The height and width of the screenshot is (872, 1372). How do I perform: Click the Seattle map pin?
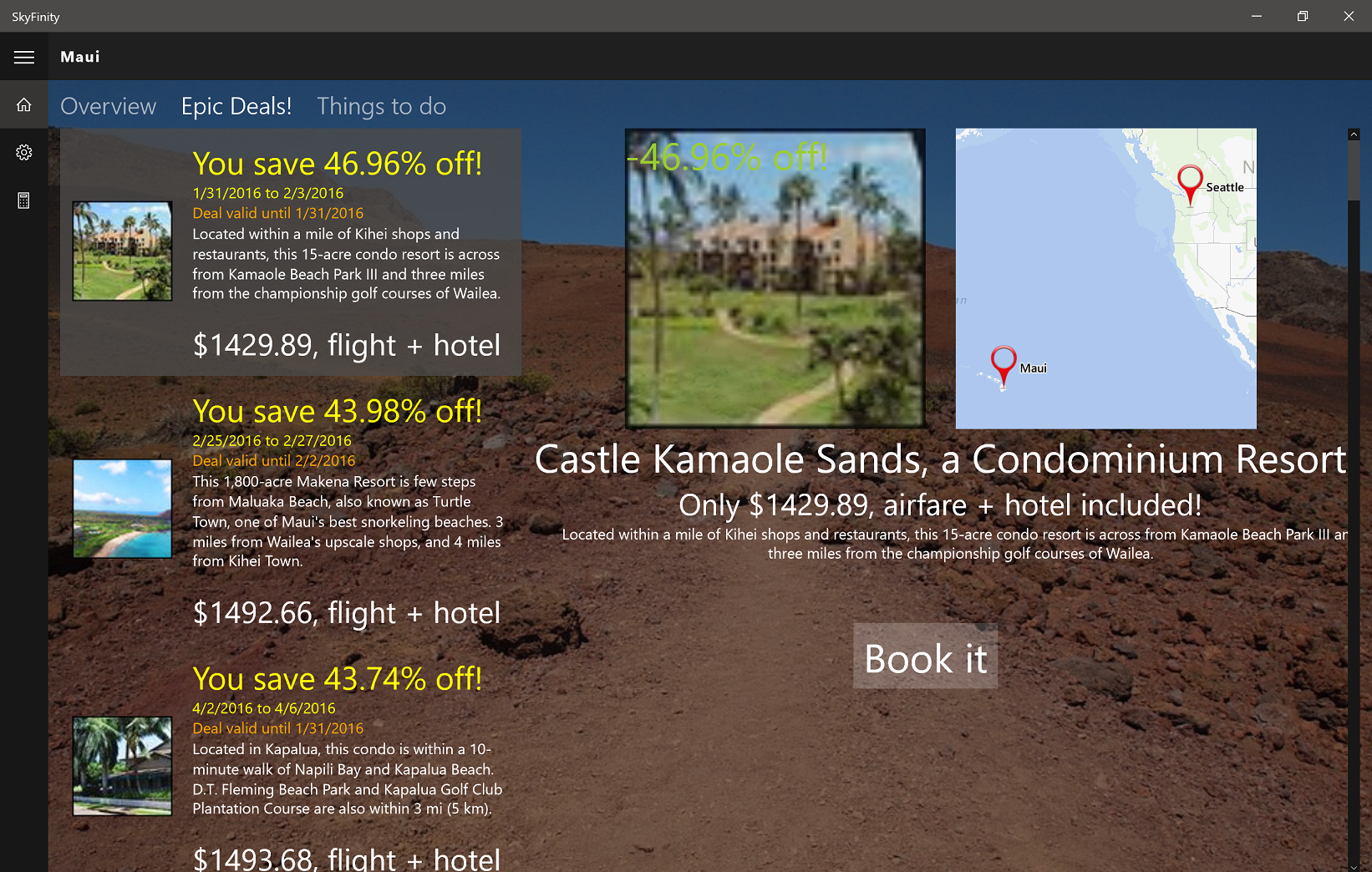[1190, 185]
